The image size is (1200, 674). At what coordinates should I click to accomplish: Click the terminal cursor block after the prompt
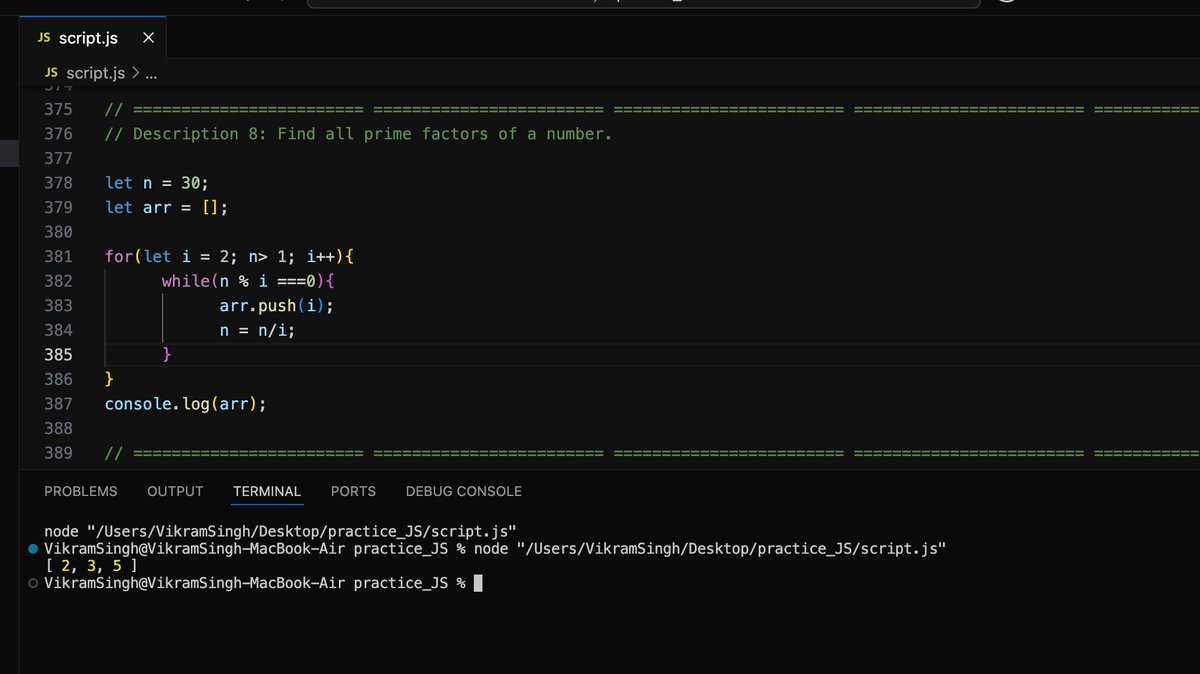point(478,583)
